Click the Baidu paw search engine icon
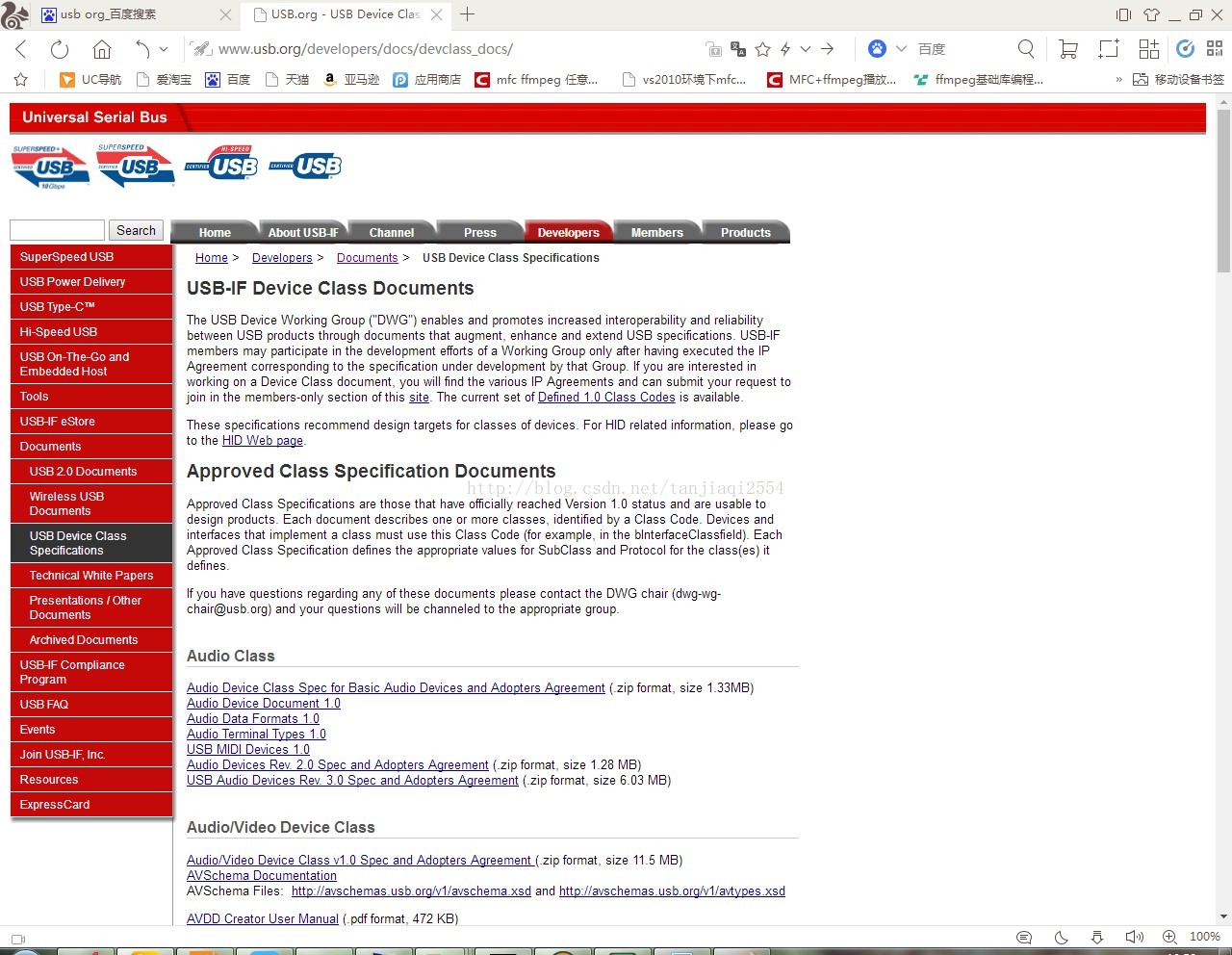This screenshot has height=955, width=1232. point(877,48)
